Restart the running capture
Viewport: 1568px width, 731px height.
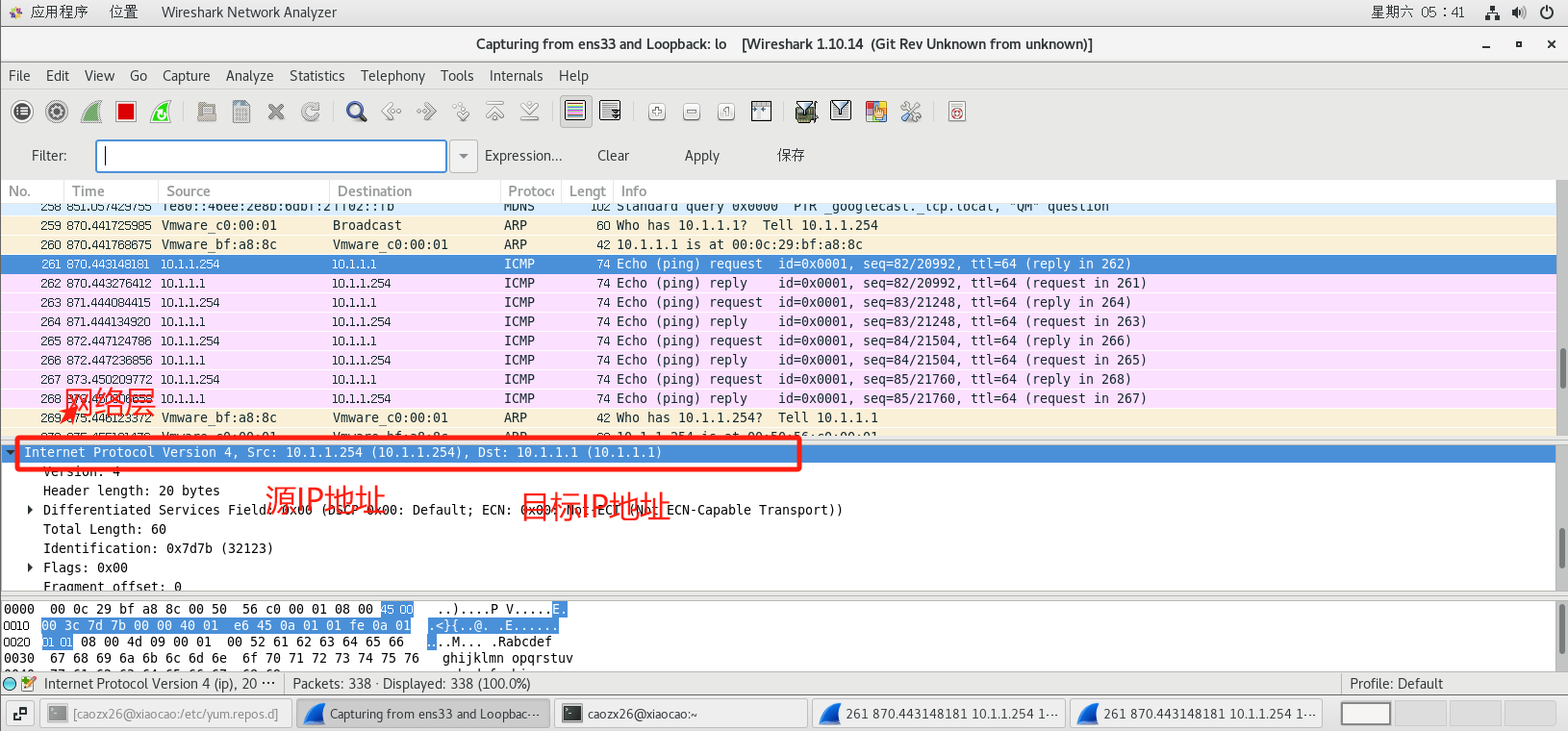[x=161, y=112]
